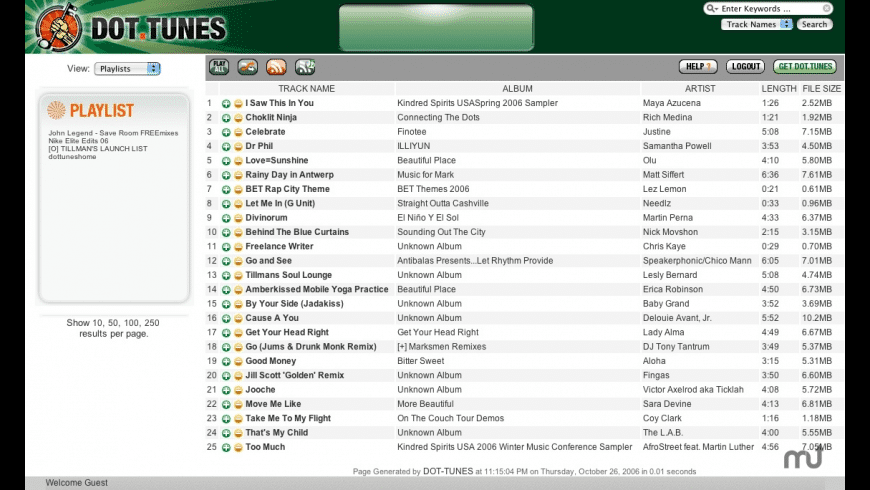Click orange icon beside Move Me Like
870x490 pixels.
coord(238,405)
